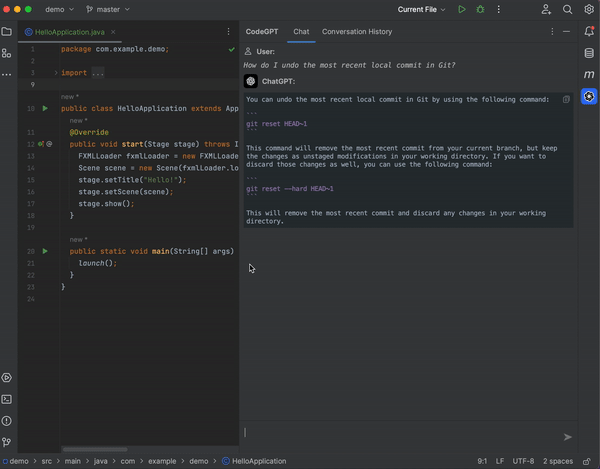Click the CodeGPT panel title
The width and height of the screenshot is (600, 469).
point(262,32)
